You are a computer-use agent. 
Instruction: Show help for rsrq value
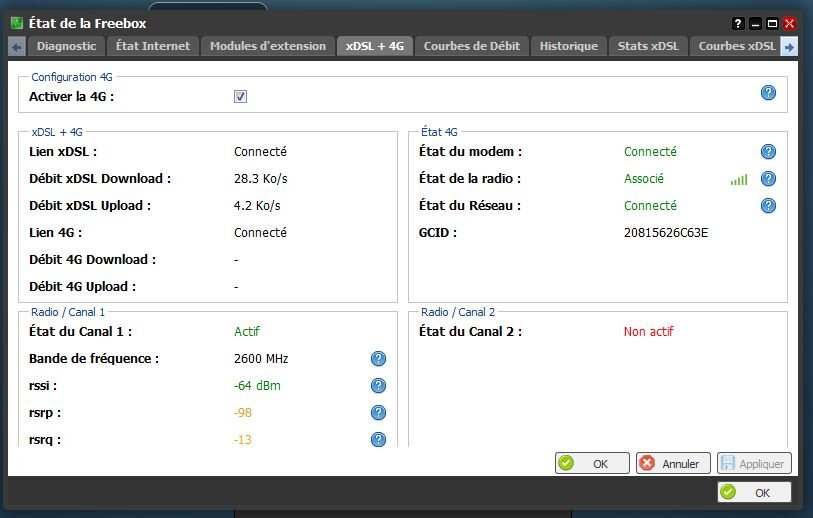[x=378, y=439]
